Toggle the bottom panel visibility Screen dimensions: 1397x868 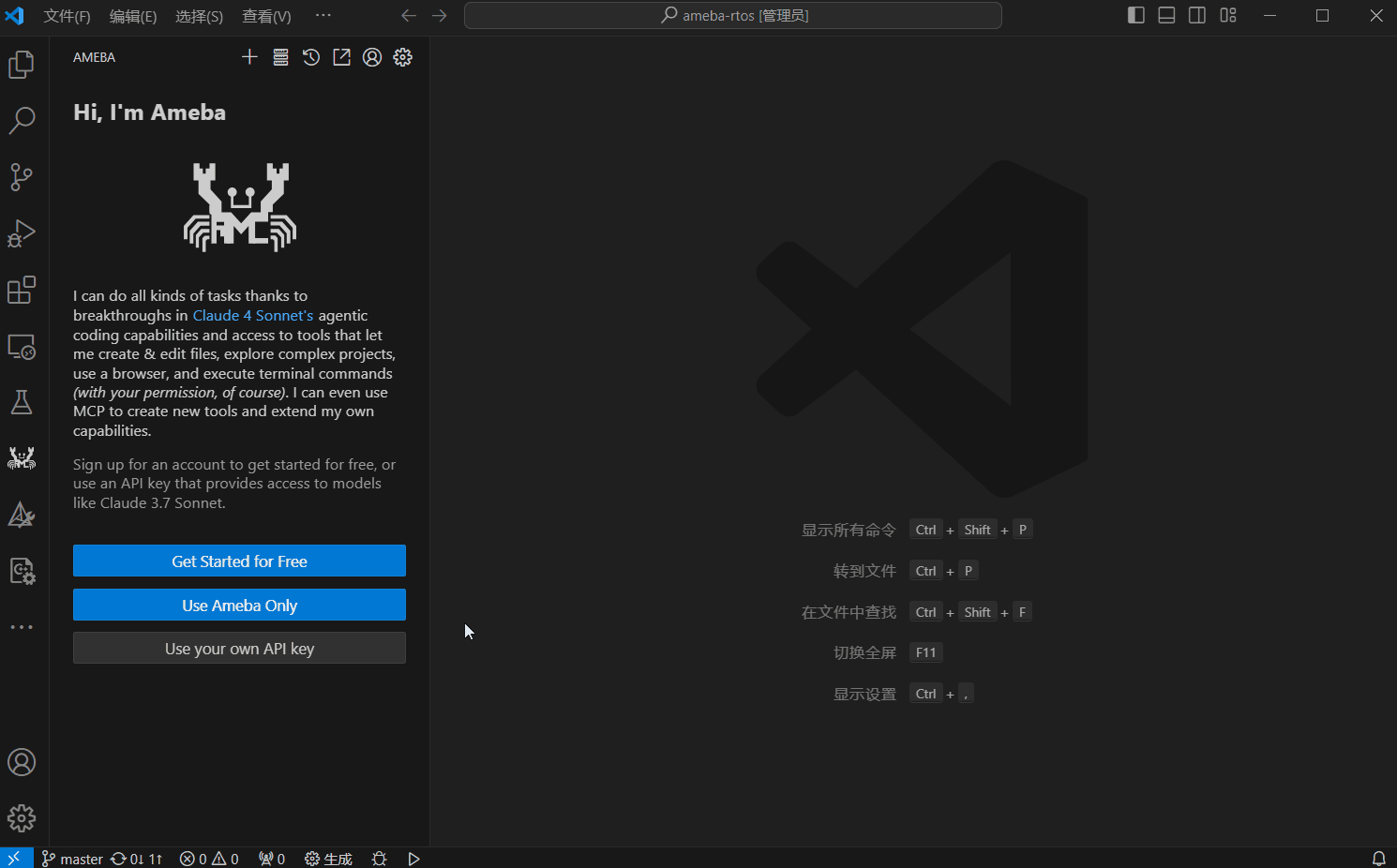(x=1166, y=16)
